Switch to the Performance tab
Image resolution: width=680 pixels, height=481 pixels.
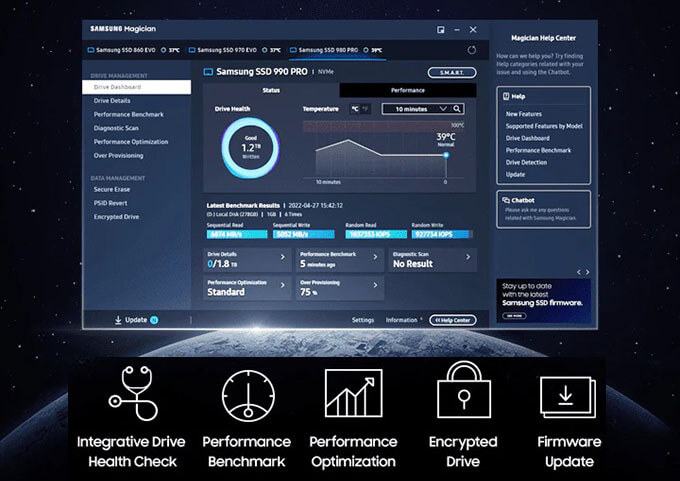407,90
